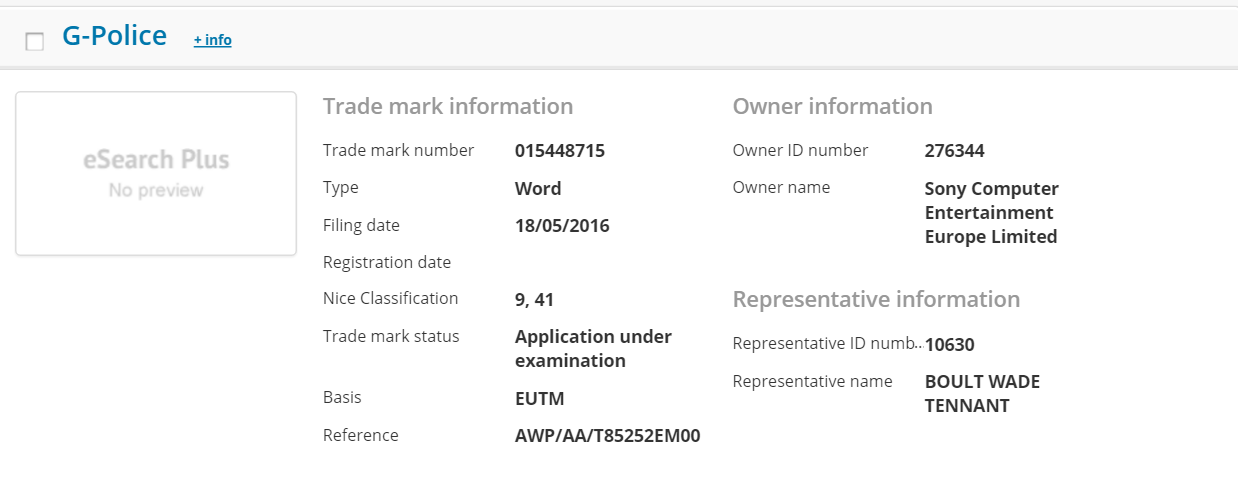Select the filing date 18/05/2016
This screenshot has height=496, width=1238.
[562, 226]
